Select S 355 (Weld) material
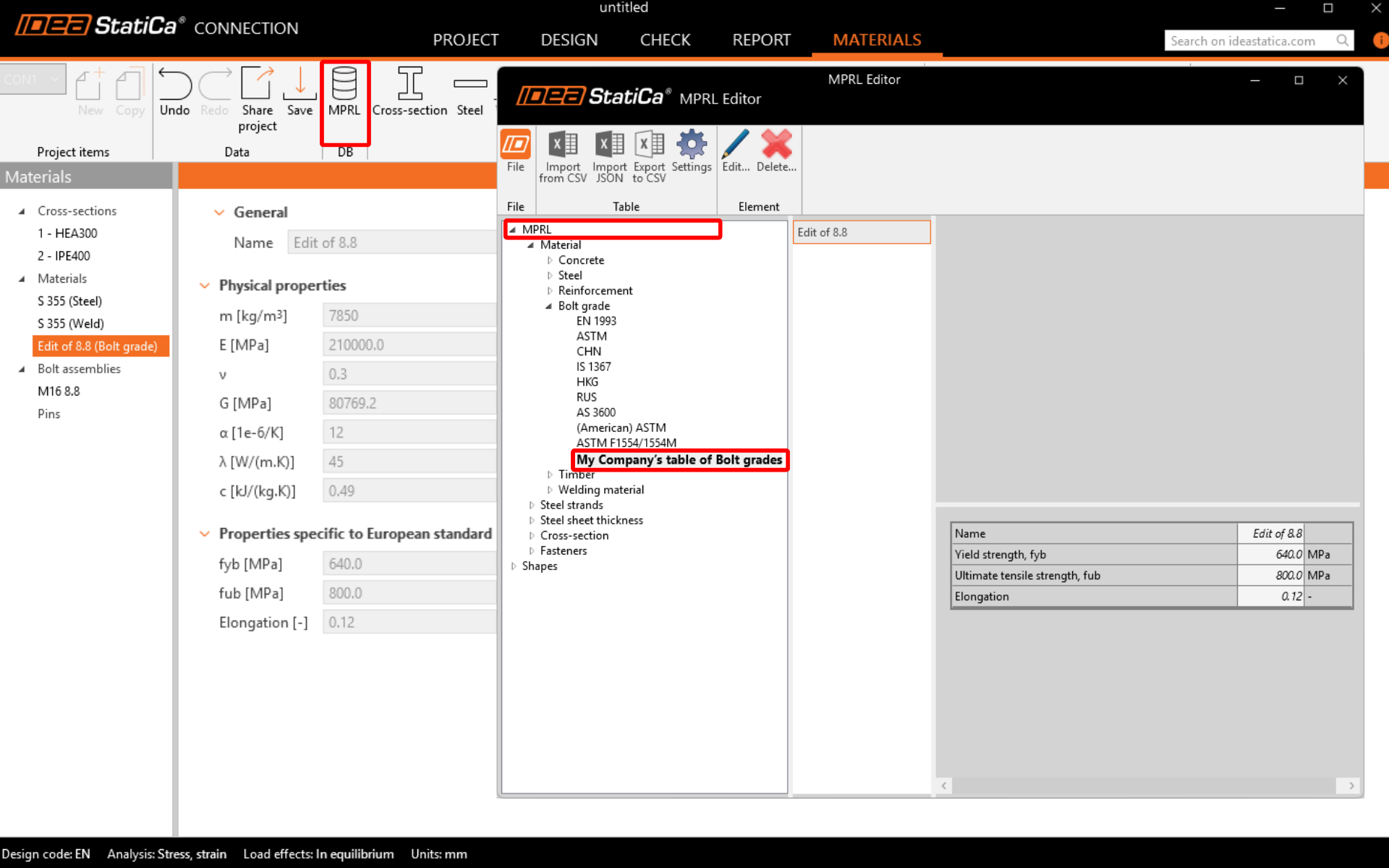The image size is (1389, 868). [71, 324]
